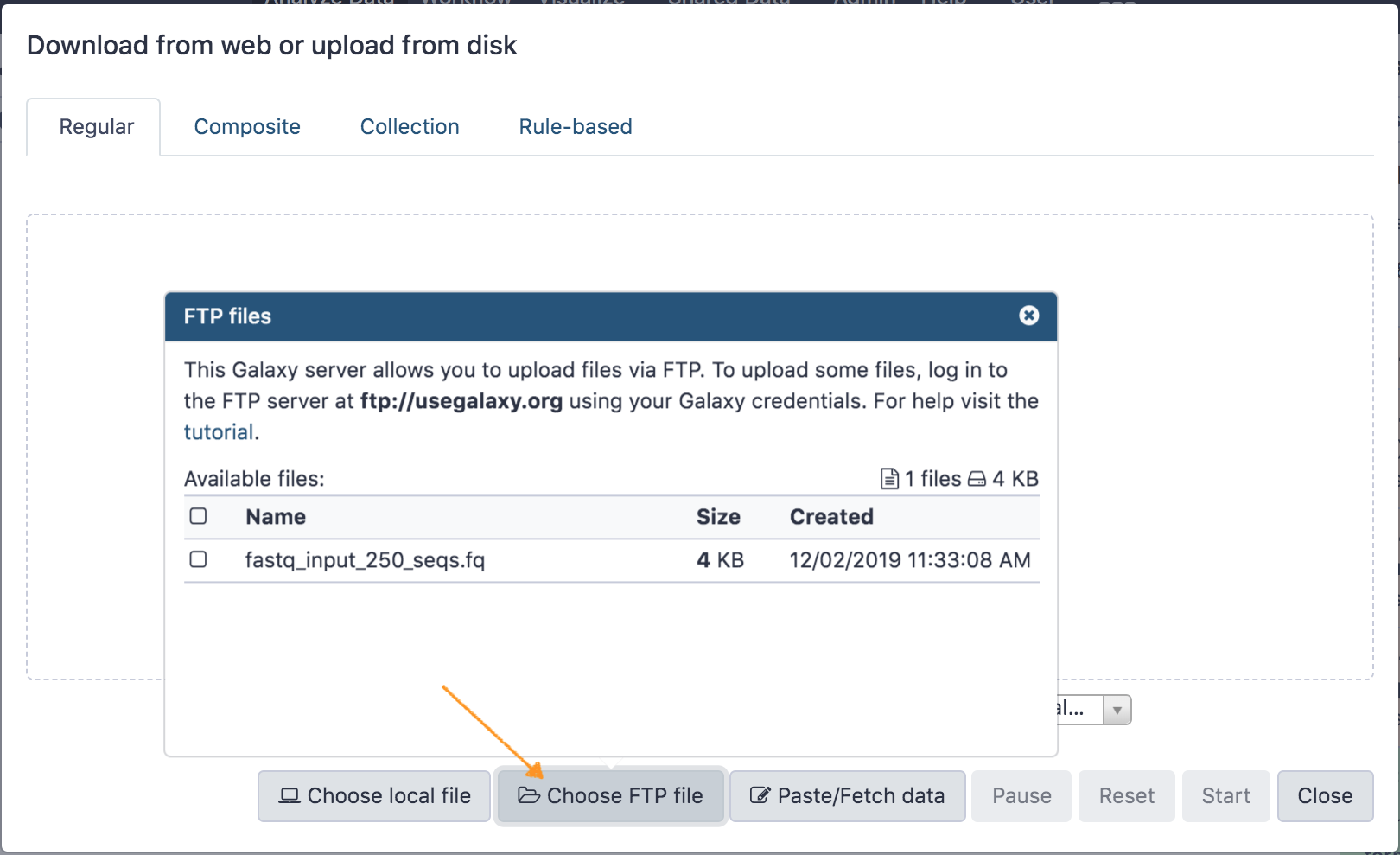Click the Reset button
The width and height of the screenshot is (1400, 855).
pyautogui.click(x=1127, y=796)
